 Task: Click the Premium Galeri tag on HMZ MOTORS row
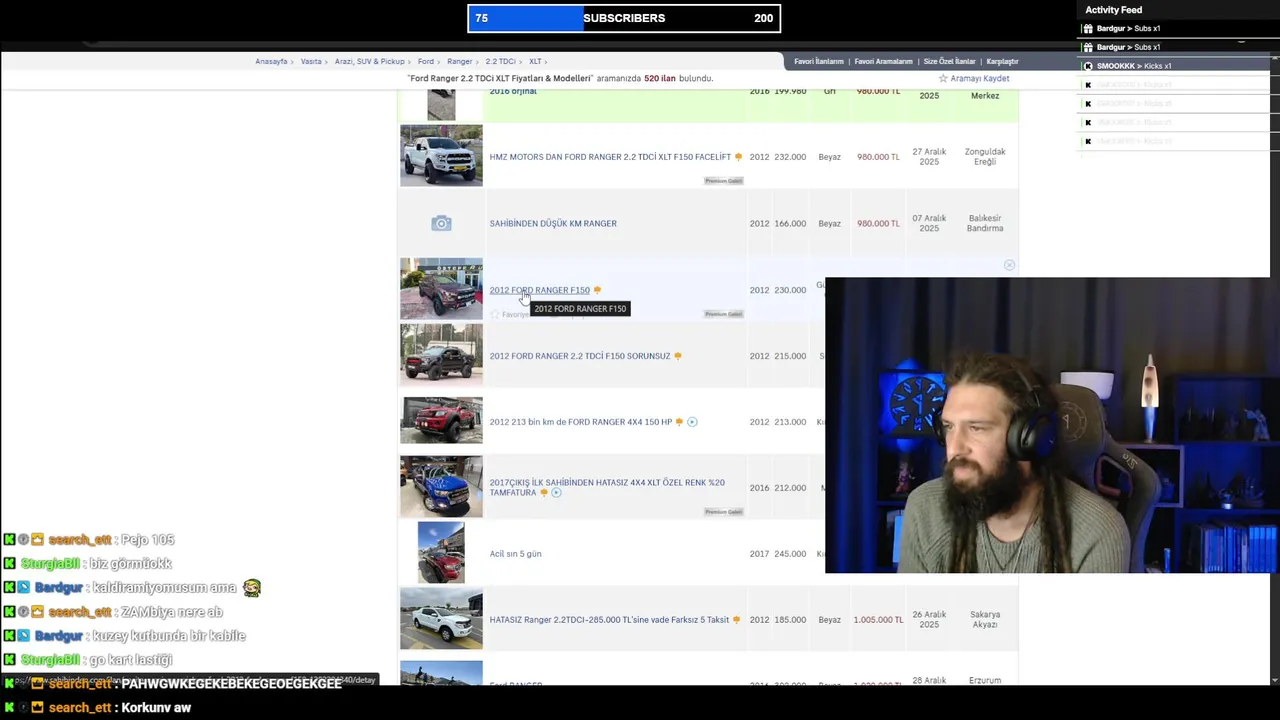point(723,181)
